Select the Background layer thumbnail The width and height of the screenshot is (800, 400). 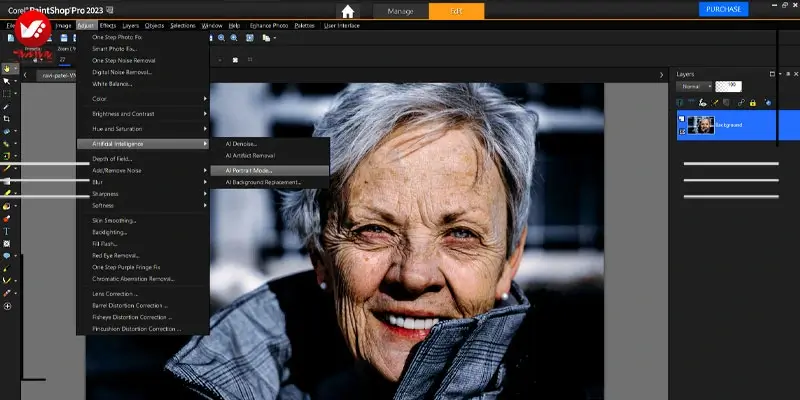click(701, 125)
